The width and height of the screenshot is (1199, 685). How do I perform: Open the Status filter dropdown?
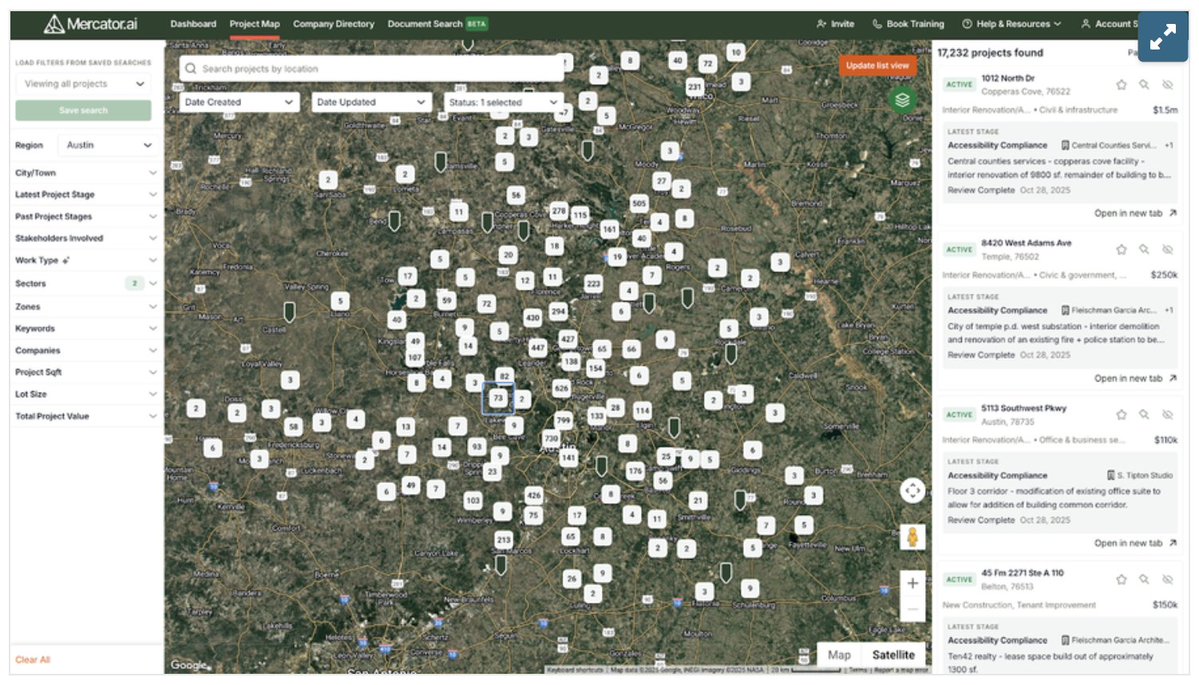(502, 101)
